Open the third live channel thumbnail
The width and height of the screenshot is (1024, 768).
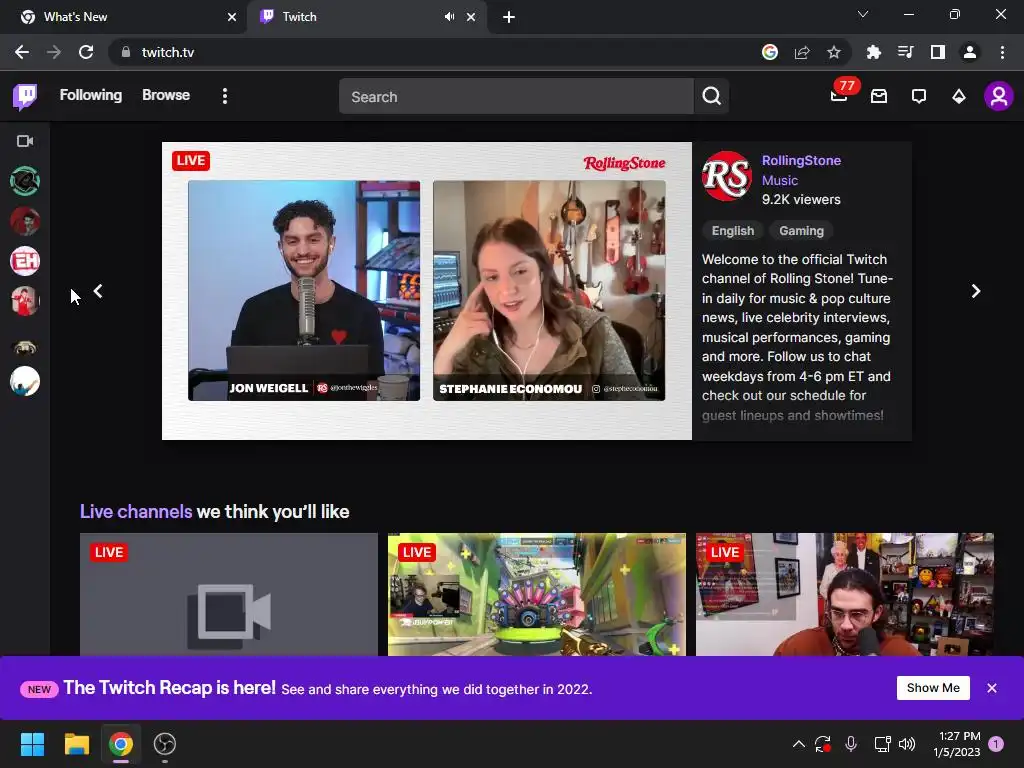844,594
